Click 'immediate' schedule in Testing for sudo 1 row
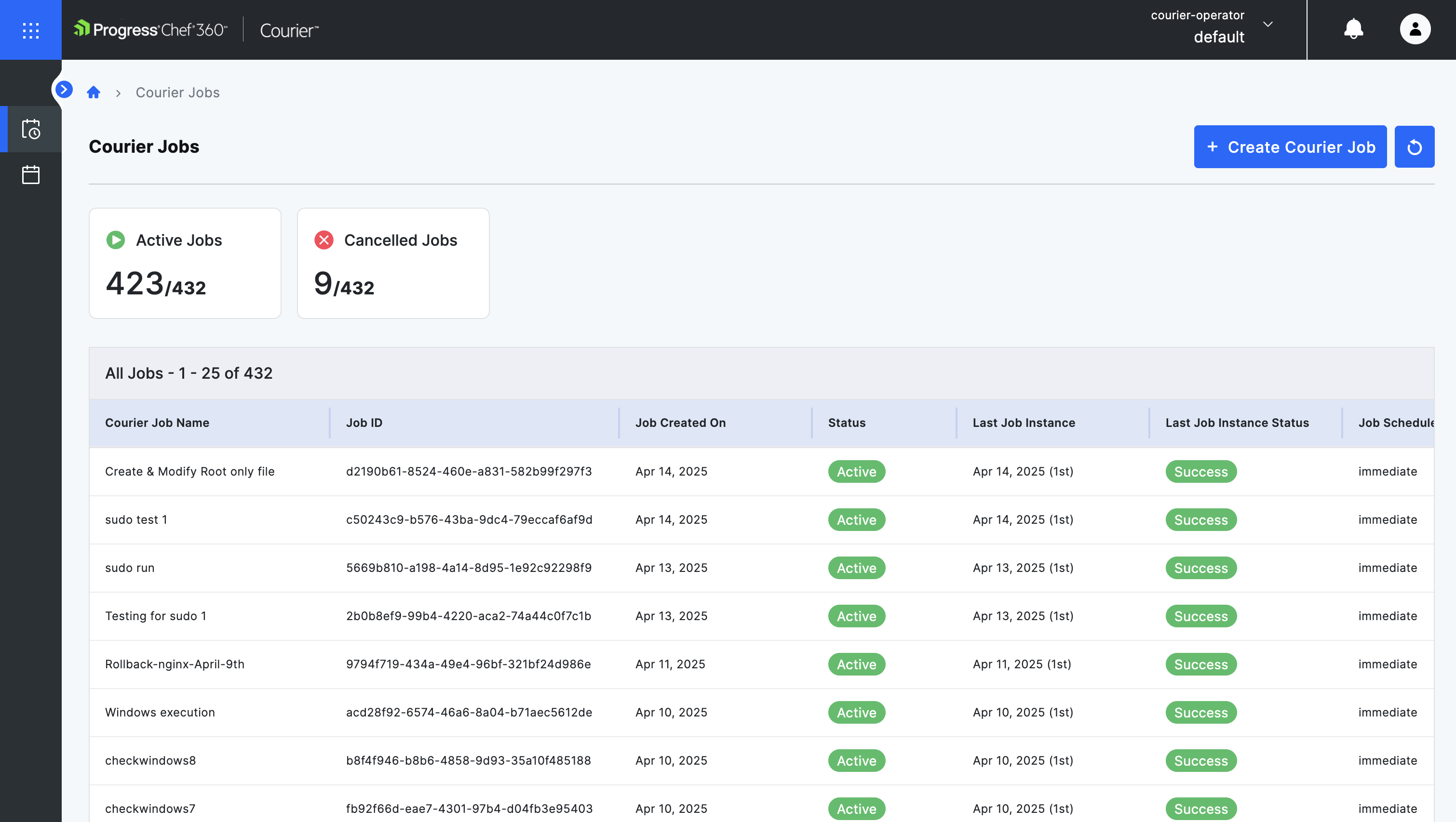Viewport: 1456px width, 822px height. pos(1388,616)
